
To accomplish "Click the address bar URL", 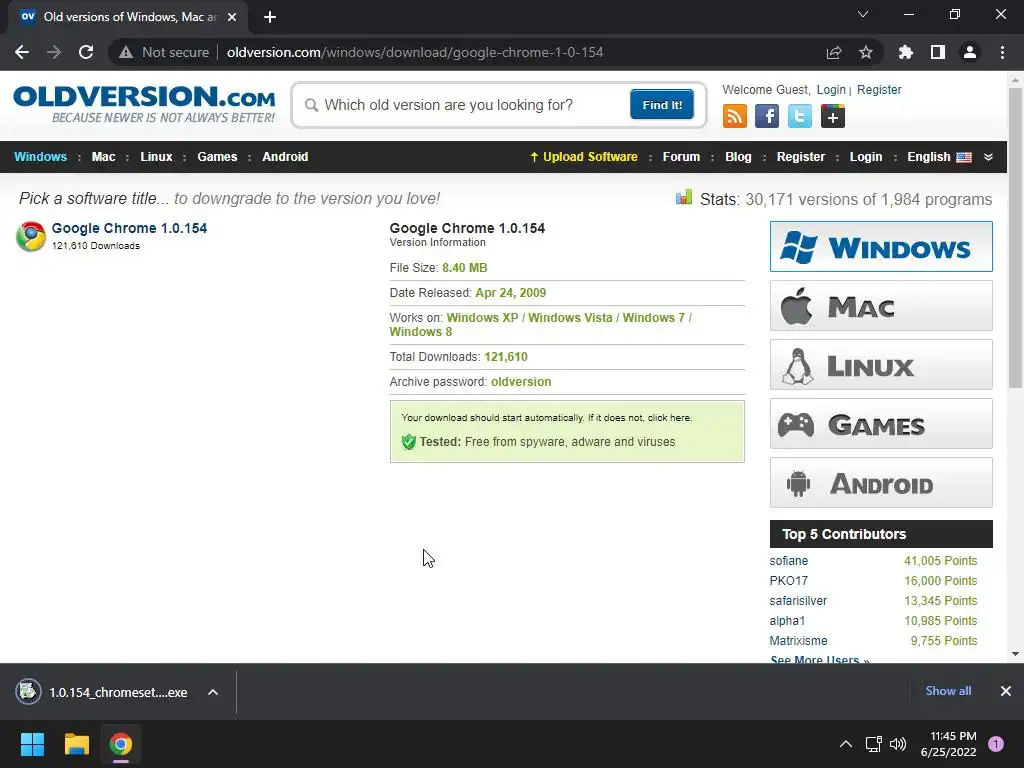I will [x=415, y=52].
